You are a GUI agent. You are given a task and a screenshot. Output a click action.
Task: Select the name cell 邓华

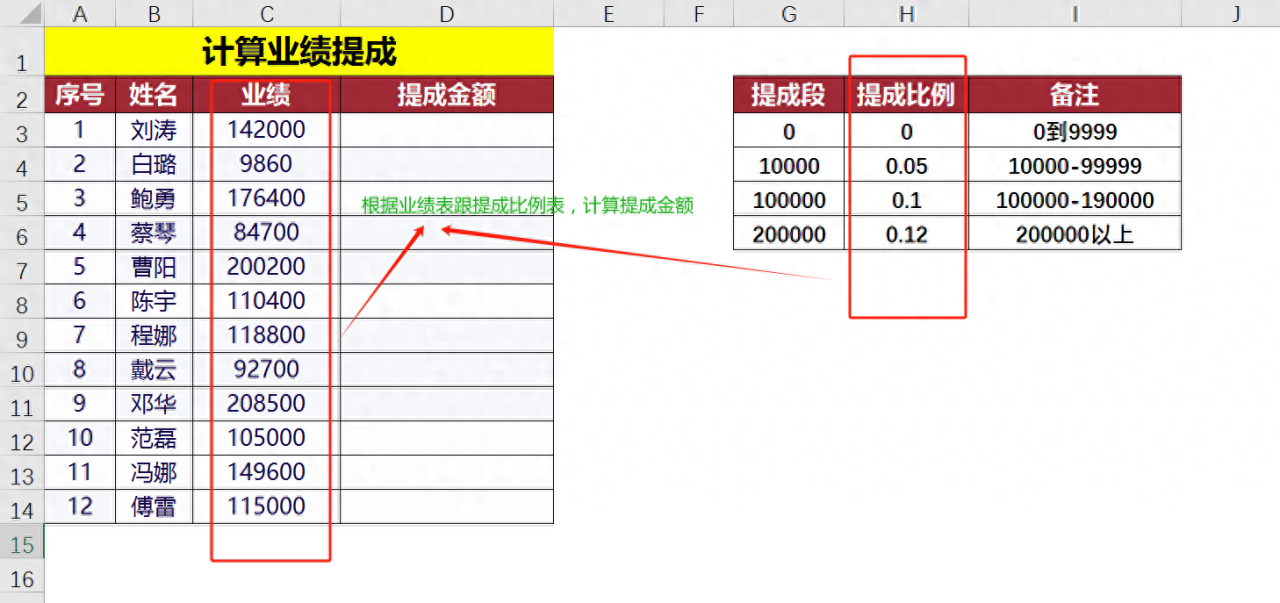154,403
